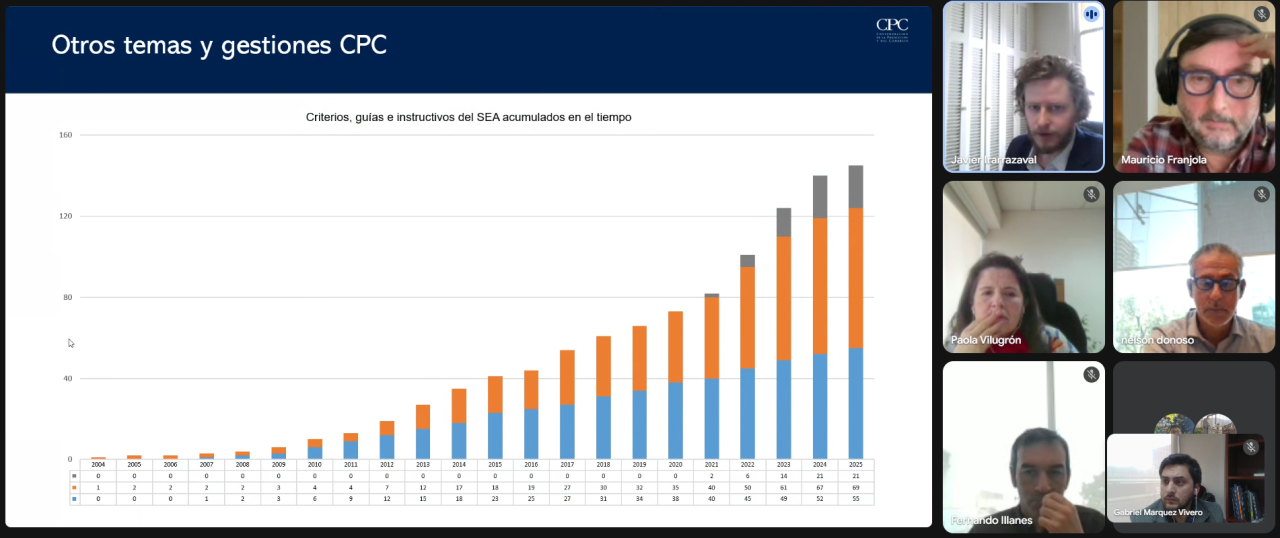Screen dimensions: 1280x538
Task: Click the muted microphone icon on Mauricio Franjola's tile
Action: (x=1261, y=14)
